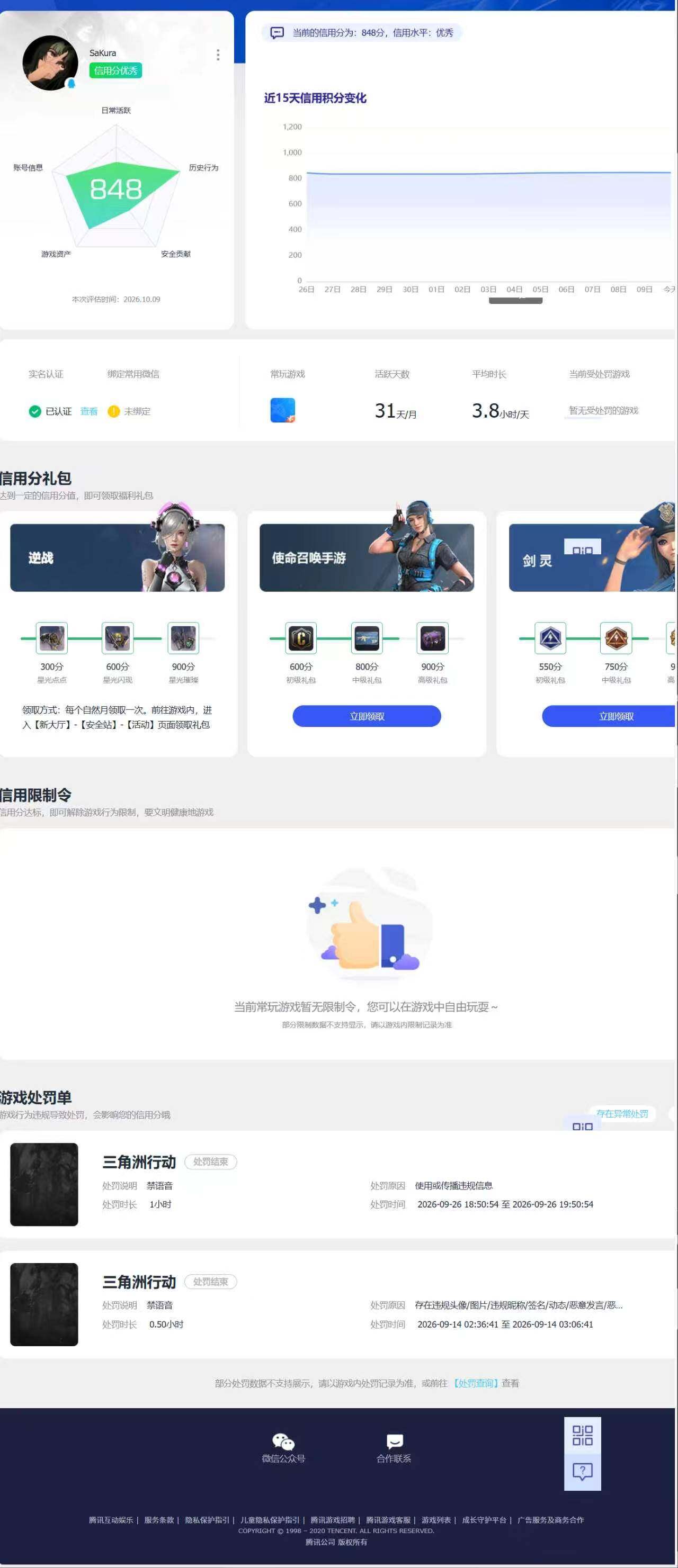
Task: Open the 腾讯游戏客服 footer link
Action: click(388, 1519)
